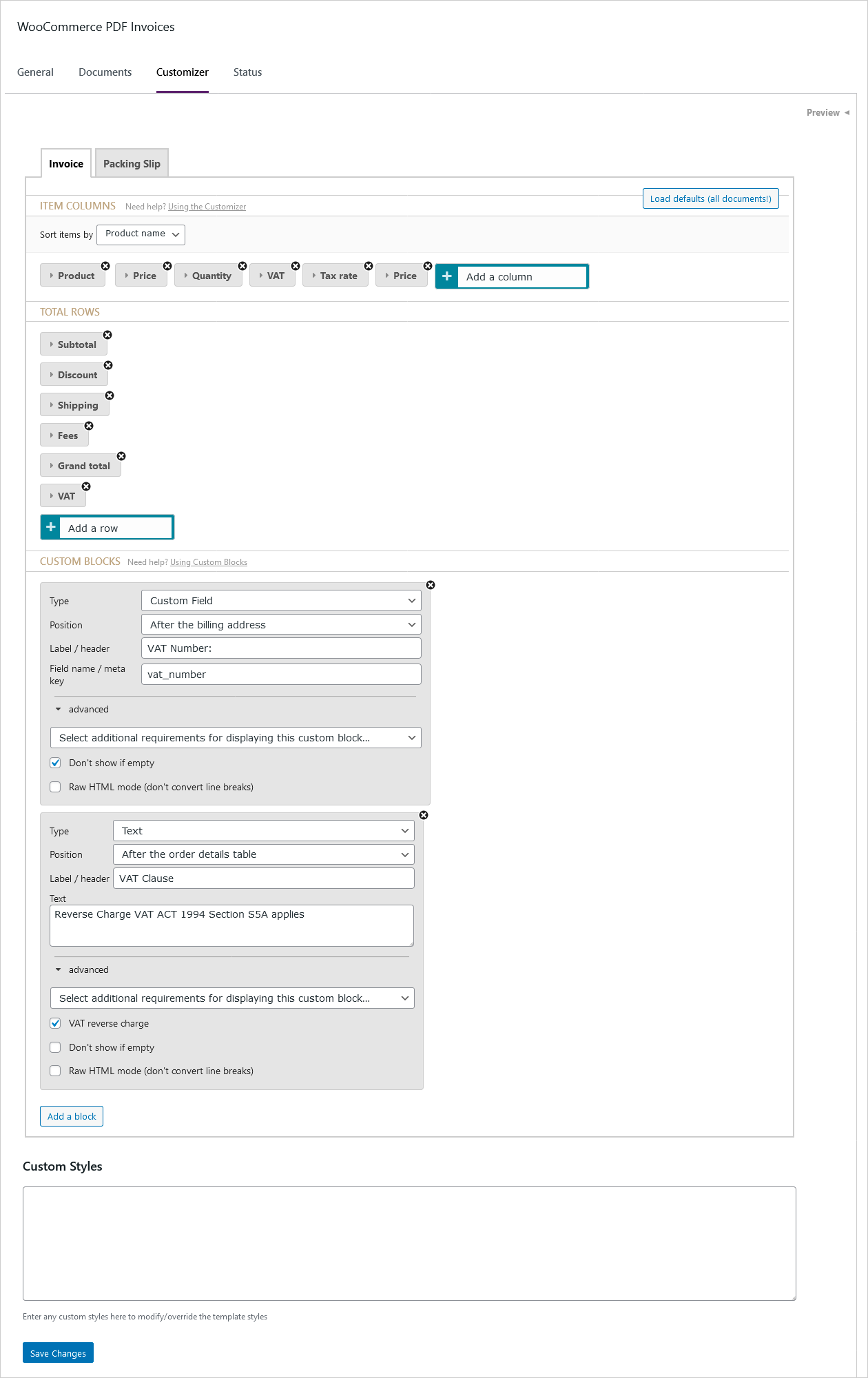The width and height of the screenshot is (868, 1378).
Task: Click the Save Changes button
Action: (x=58, y=1353)
